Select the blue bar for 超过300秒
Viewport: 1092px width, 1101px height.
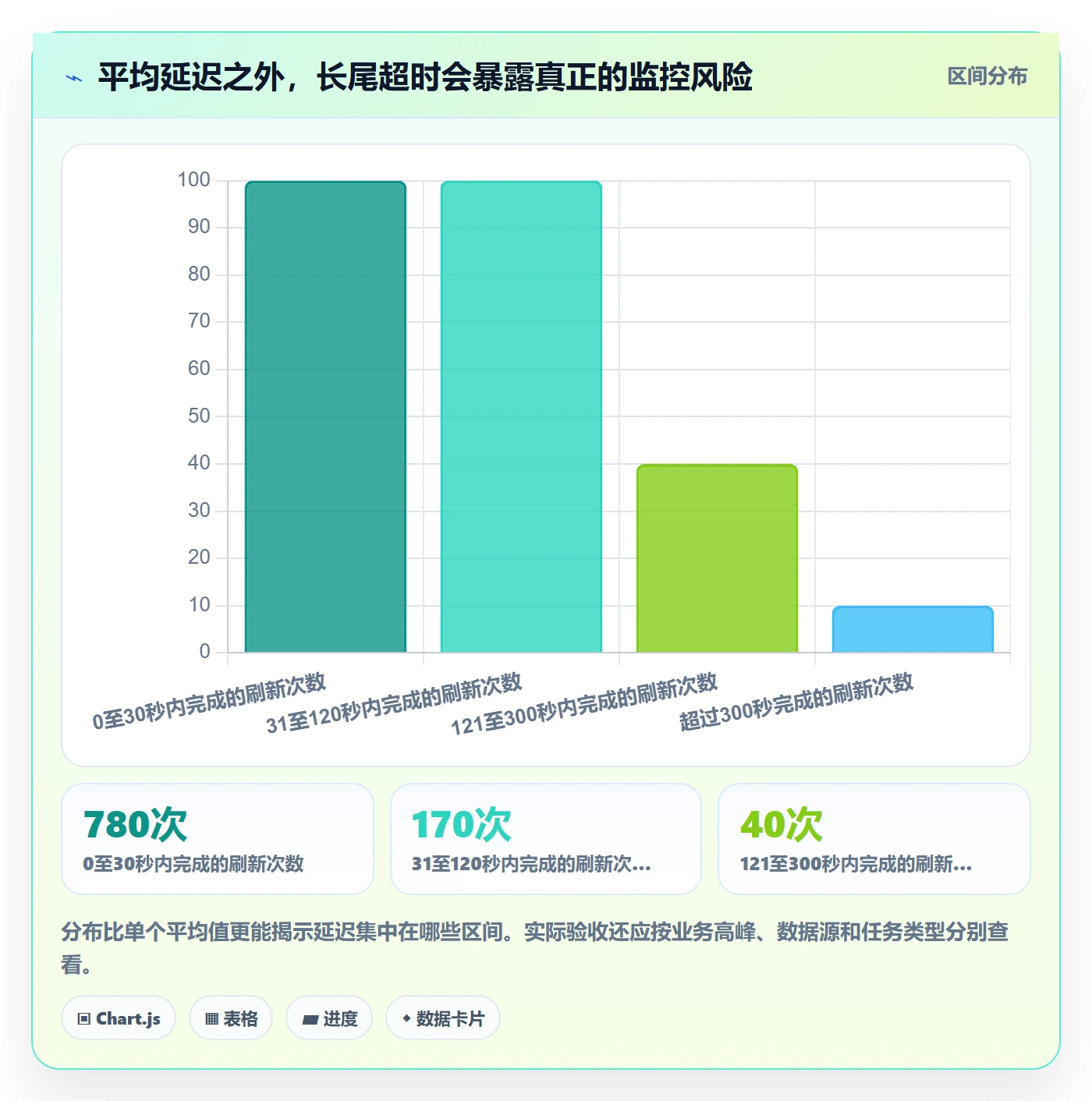pos(913,629)
